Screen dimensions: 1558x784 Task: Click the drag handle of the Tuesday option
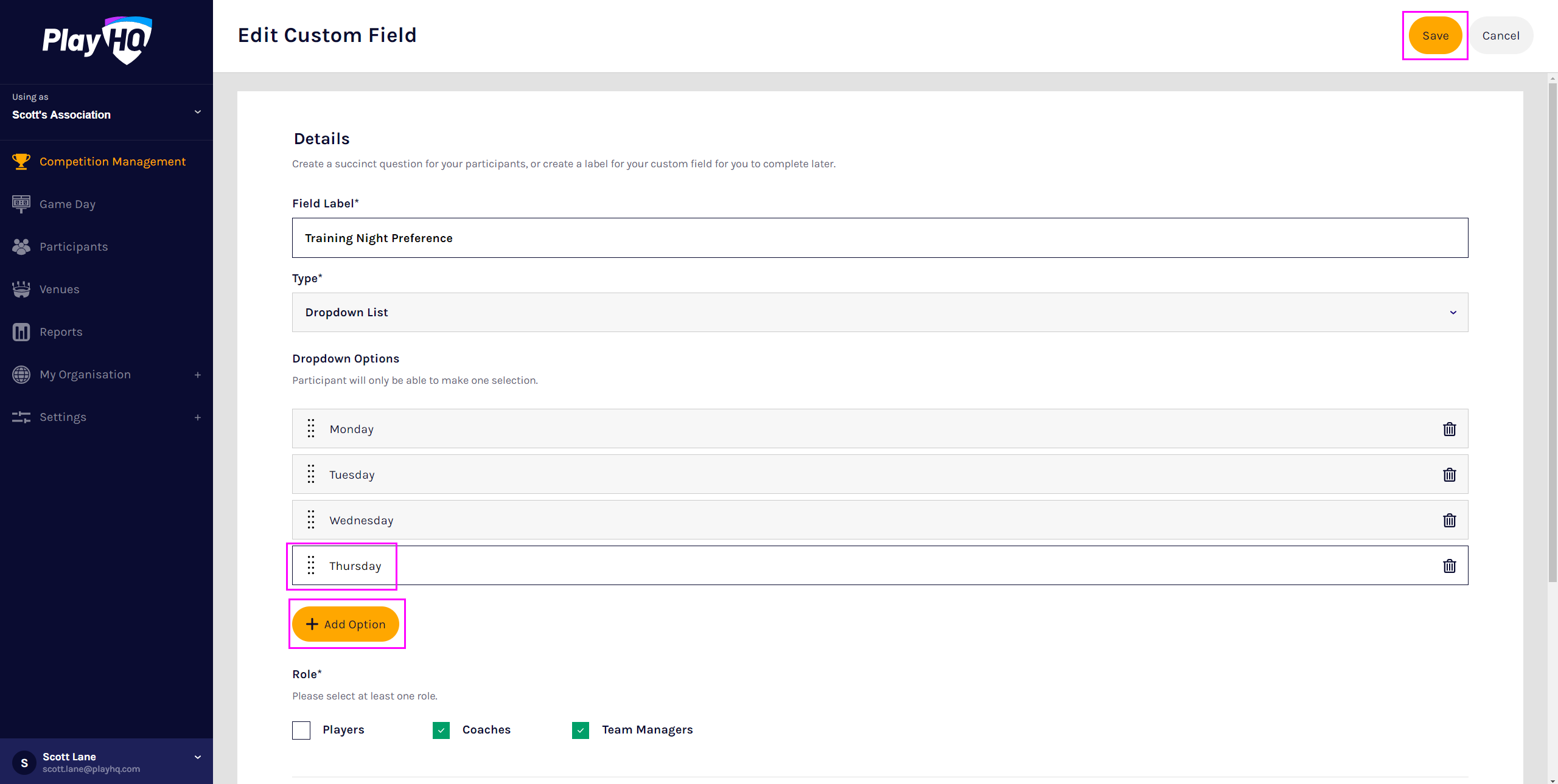311,474
